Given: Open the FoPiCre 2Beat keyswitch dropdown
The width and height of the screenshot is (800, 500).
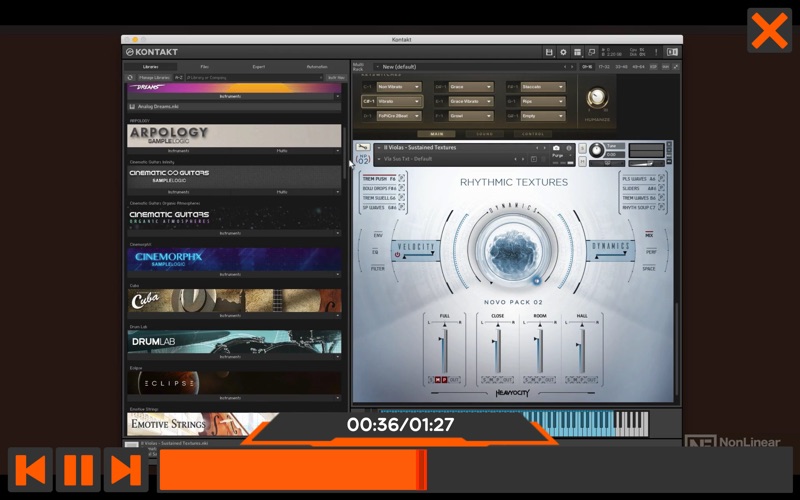Looking at the screenshot, I should click(399, 116).
